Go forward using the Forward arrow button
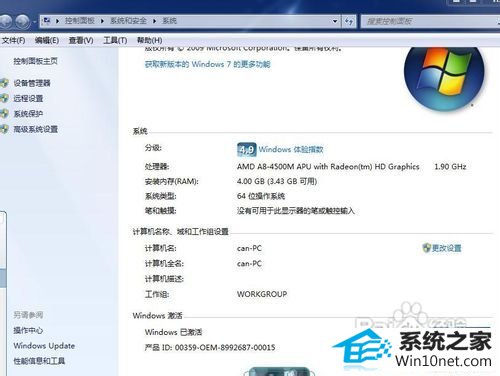This screenshot has width=500, height=376. [x=23, y=21]
